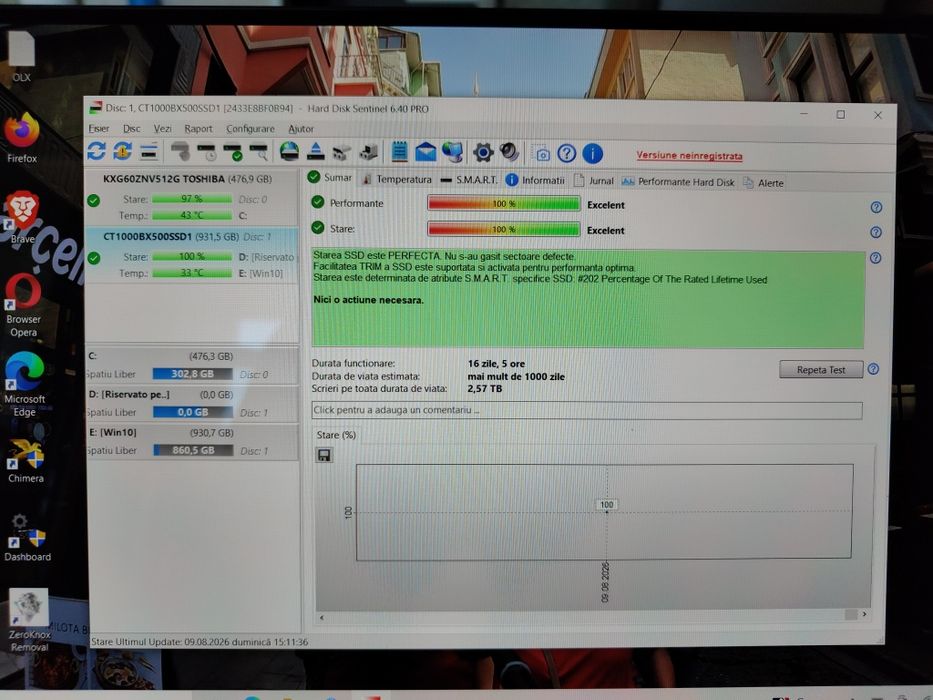Click the Stare Ultimul Update status bar text
The width and height of the screenshot is (933, 700).
tap(199, 642)
